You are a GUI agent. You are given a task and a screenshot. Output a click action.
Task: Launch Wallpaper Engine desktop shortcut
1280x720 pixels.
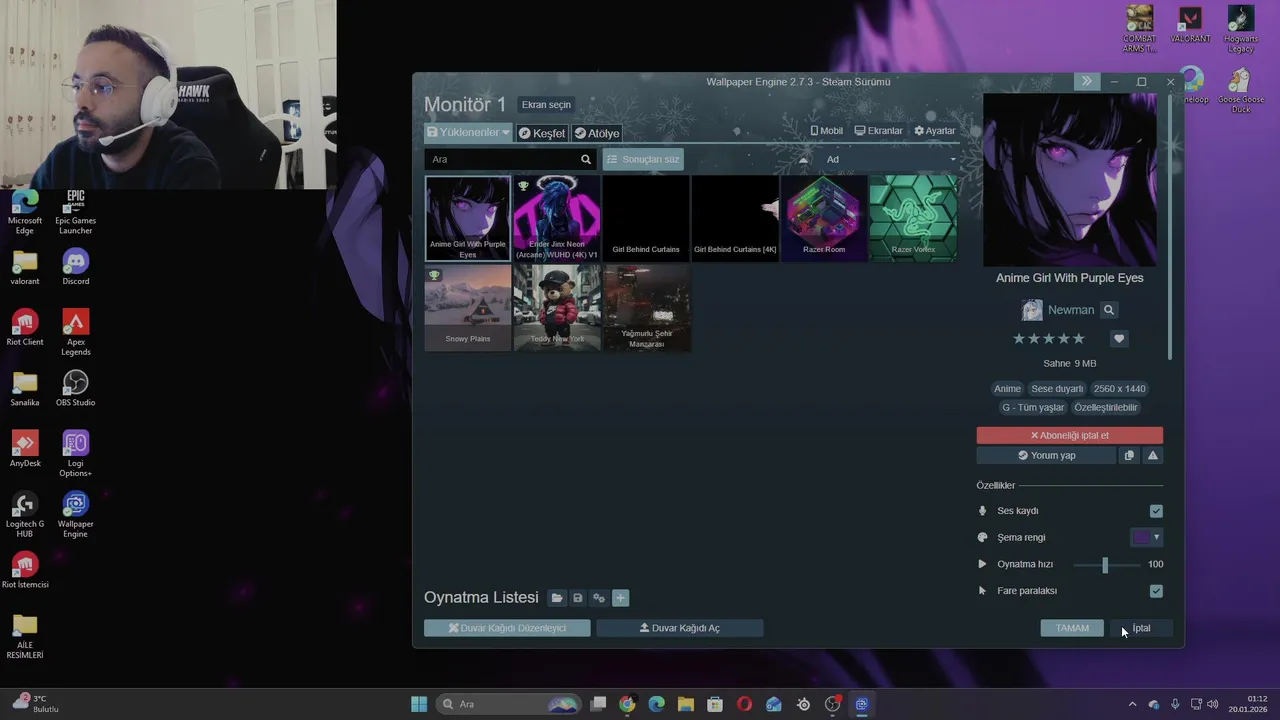pyautogui.click(x=75, y=512)
